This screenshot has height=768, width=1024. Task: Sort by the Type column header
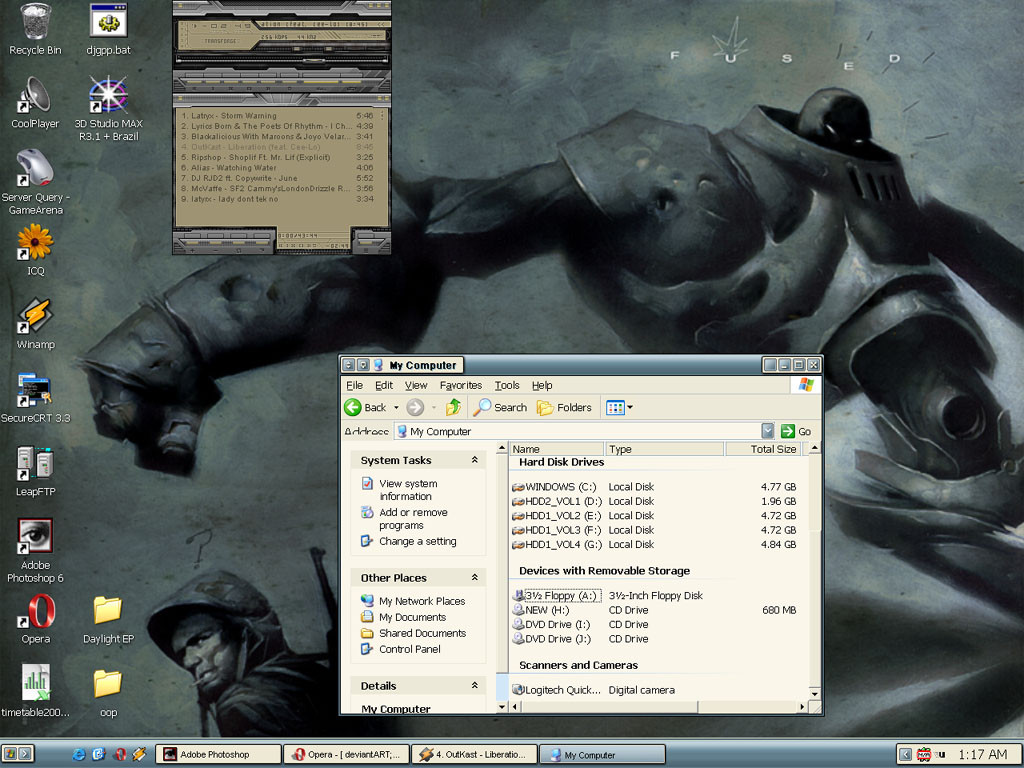(664, 449)
